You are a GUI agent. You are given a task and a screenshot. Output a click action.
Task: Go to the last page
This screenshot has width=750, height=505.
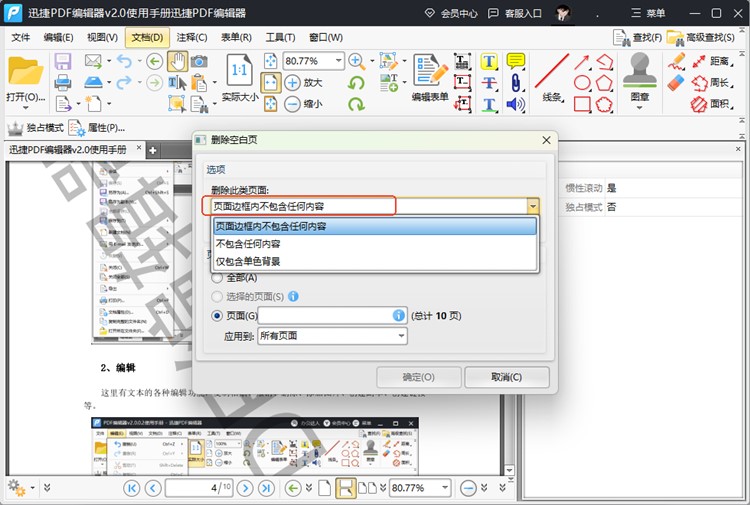tap(266, 488)
